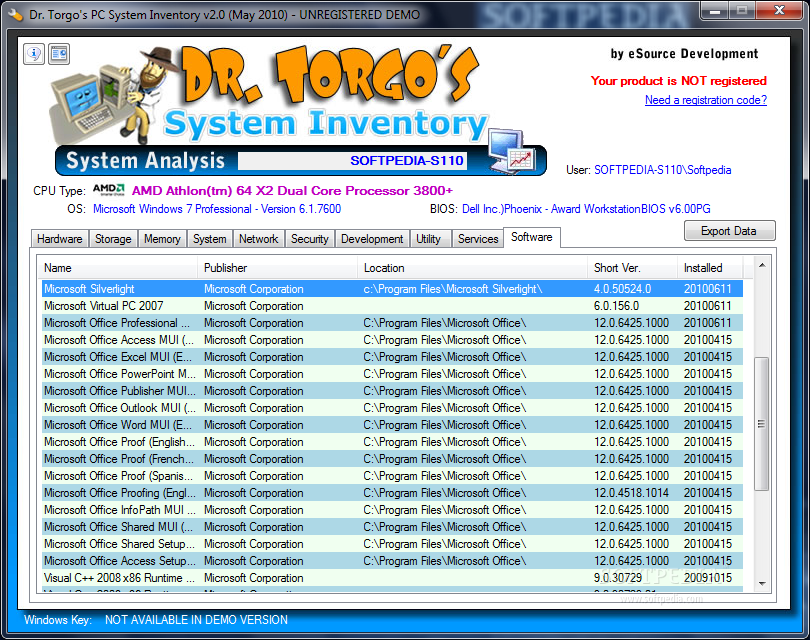Open the Hardware tab
The width and height of the screenshot is (810, 640).
click(x=59, y=239)
